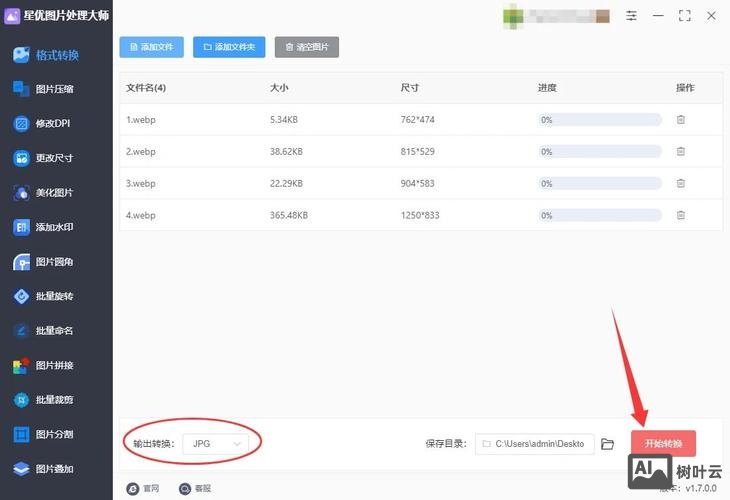This screenshot has height=500, width=730.
Task: Select the 4.webp file name
Action: coord(141,215)
